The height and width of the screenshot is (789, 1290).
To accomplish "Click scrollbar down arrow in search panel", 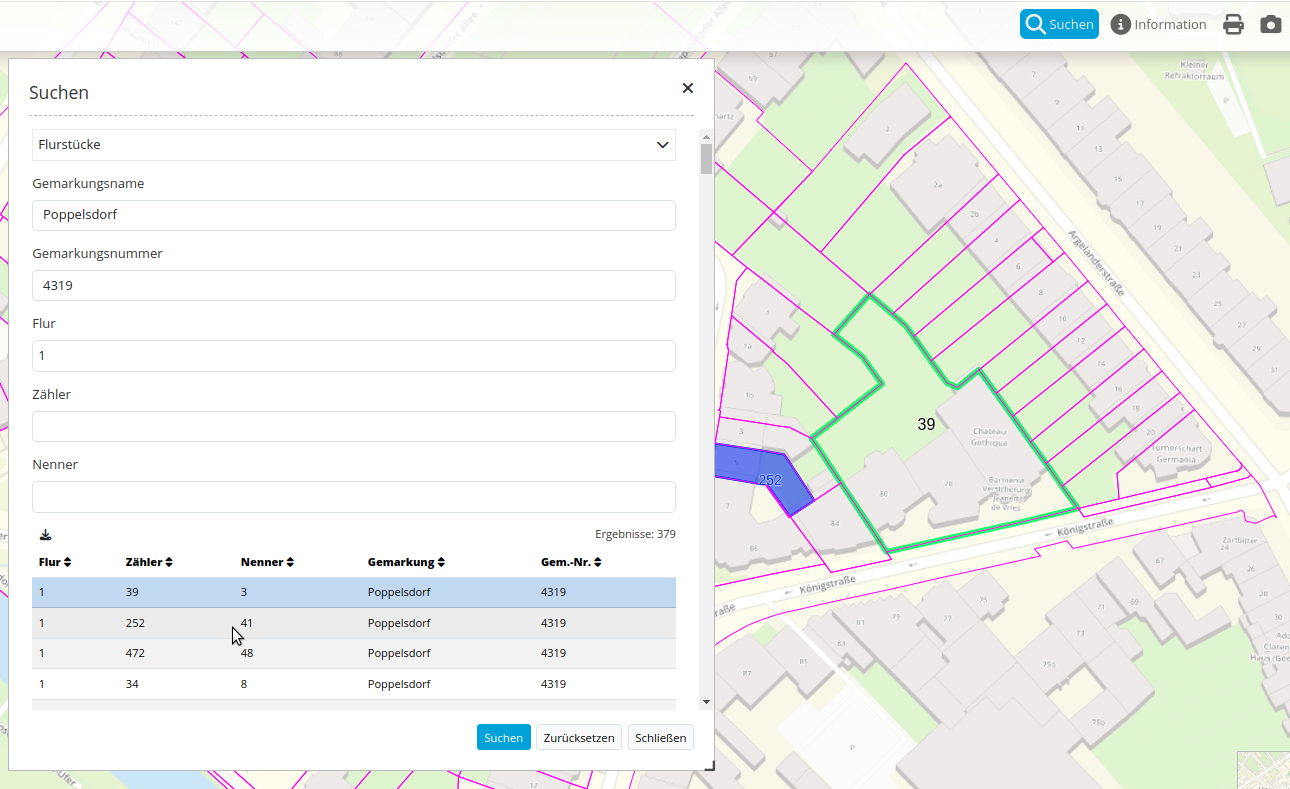I will click(x=706, y=702).
